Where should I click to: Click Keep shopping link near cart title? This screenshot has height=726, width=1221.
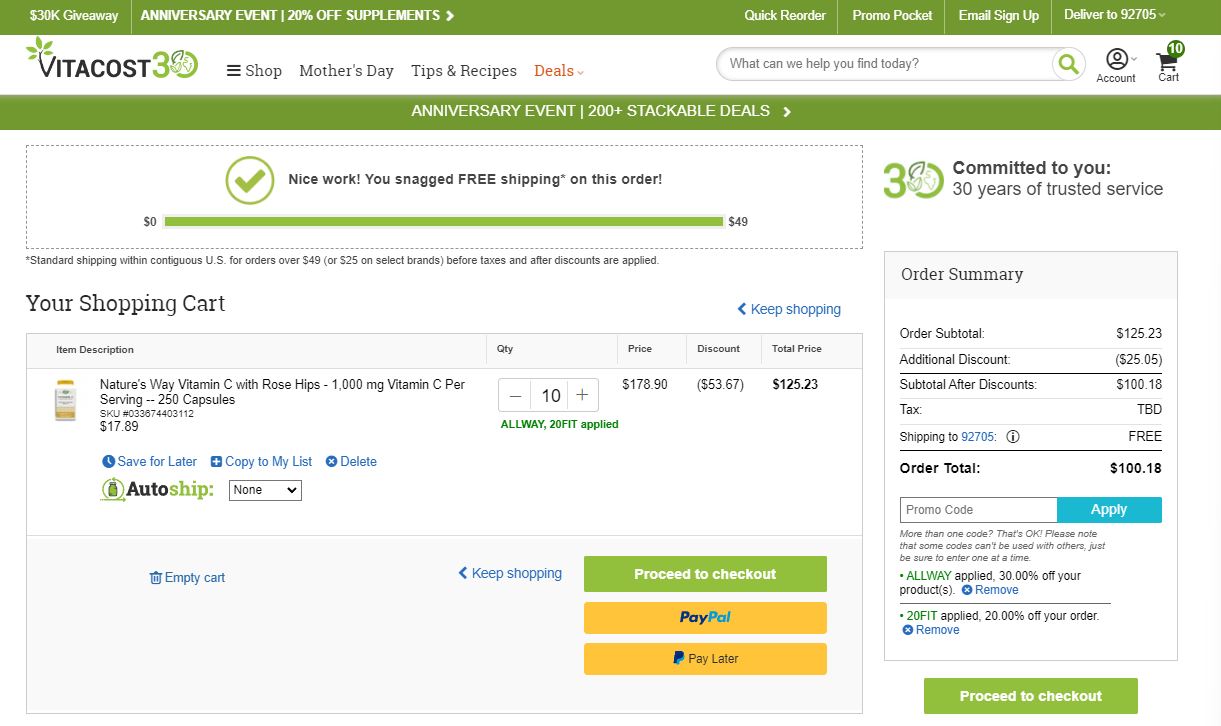(789, 309)
